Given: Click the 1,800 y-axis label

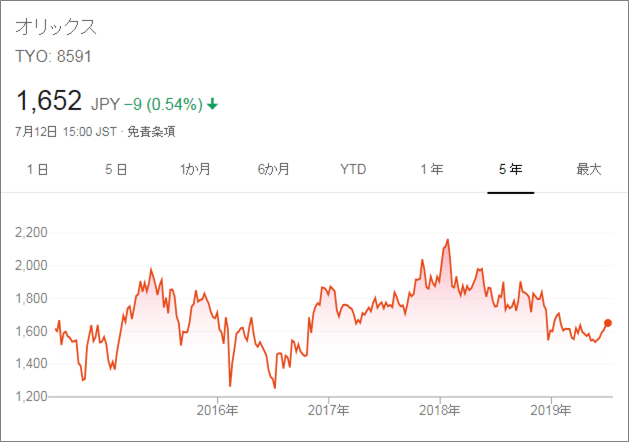Looking at the screenshot, I should (31, 298).
